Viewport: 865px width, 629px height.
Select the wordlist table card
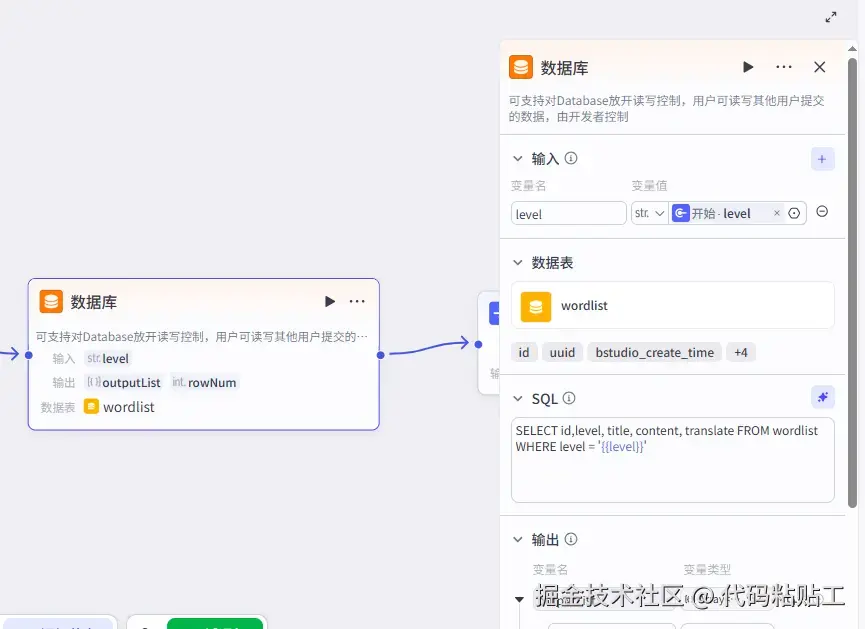pos(672,306)
